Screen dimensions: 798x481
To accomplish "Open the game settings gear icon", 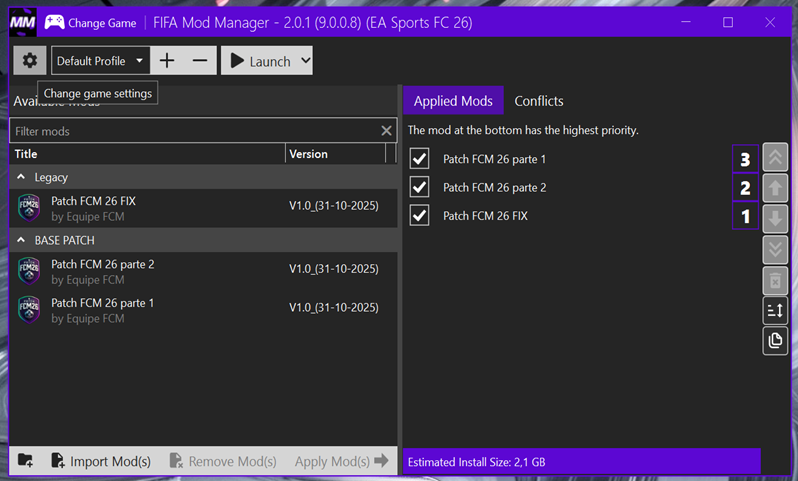I will [30, 61].
